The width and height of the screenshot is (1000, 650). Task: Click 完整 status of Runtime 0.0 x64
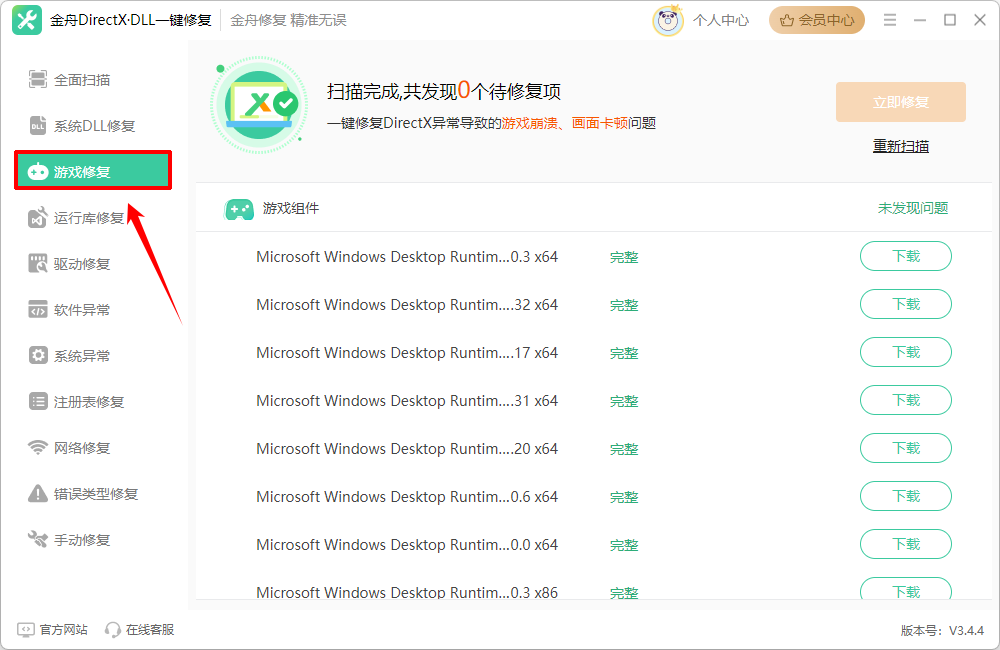tap(624, 545)
